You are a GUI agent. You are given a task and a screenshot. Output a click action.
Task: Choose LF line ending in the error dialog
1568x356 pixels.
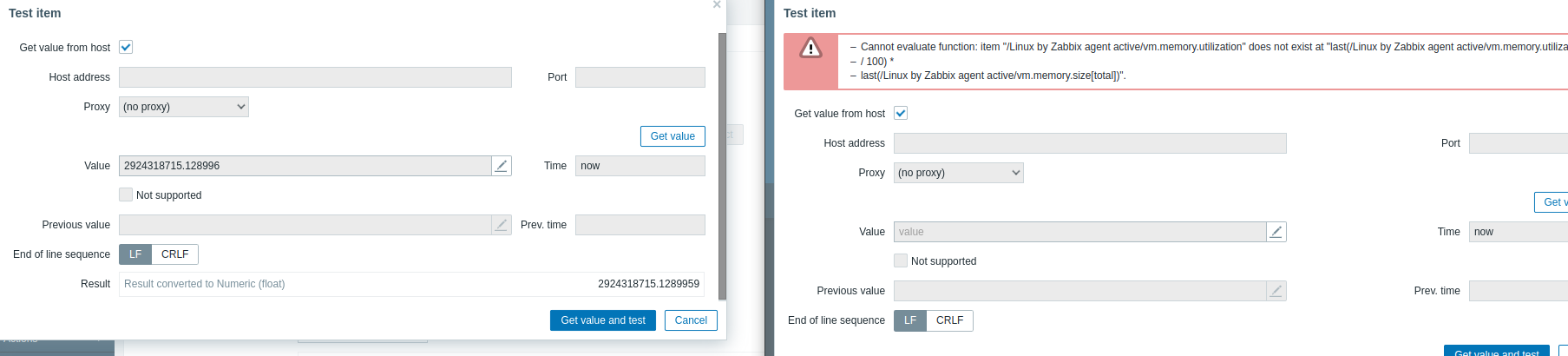point(910,320)
